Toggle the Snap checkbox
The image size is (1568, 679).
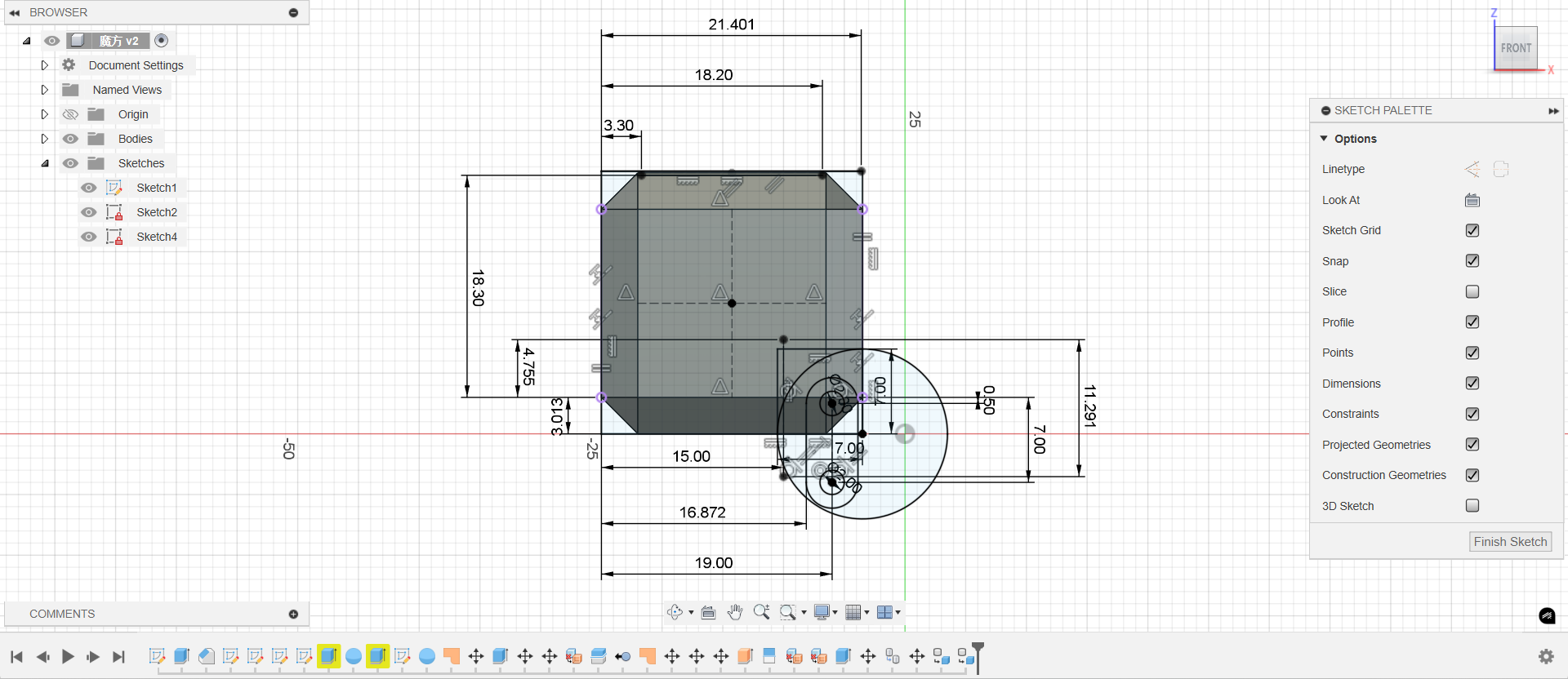[1472, 261]
